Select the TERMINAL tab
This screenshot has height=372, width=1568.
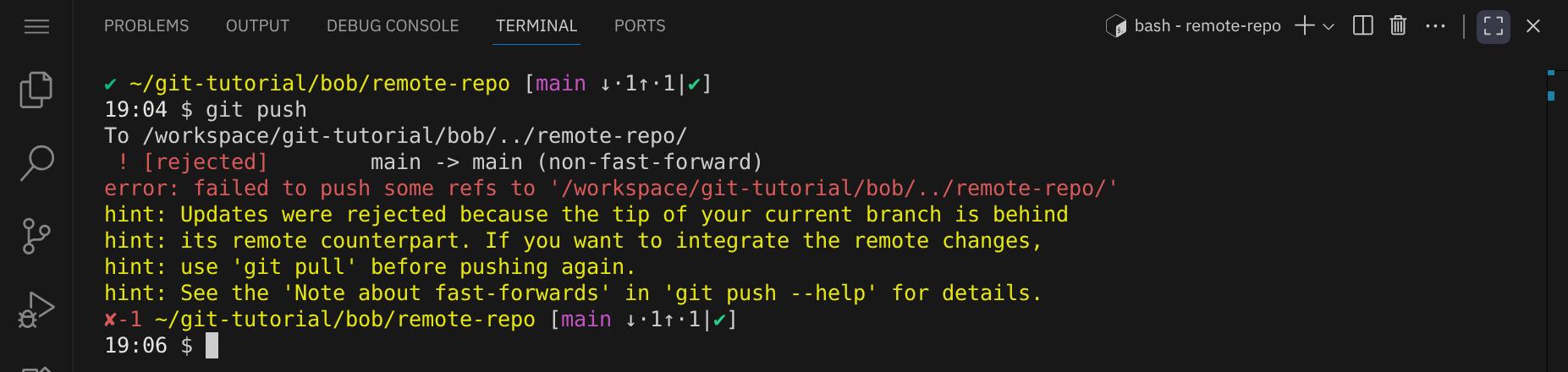click(536, 26)
